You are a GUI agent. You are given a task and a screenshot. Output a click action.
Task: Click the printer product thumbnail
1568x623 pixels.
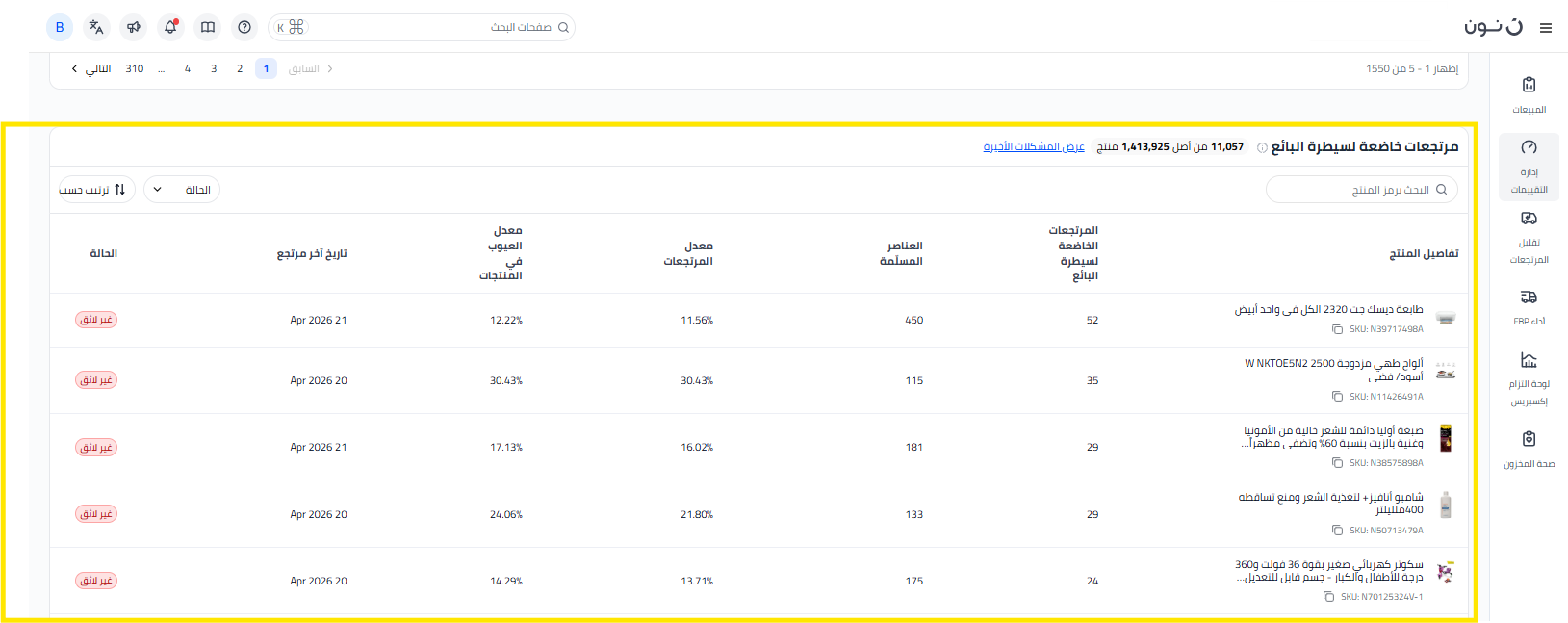pos(1445,319)
